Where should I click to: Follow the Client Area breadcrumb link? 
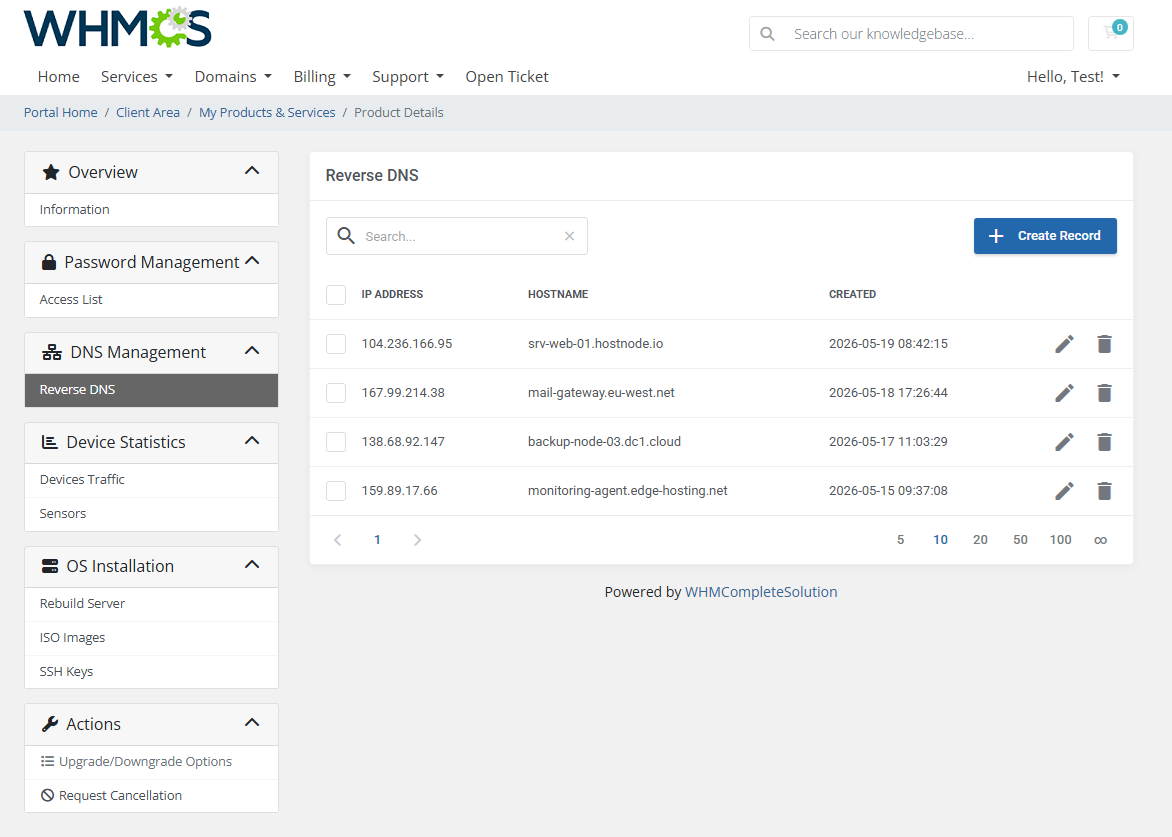click(148, 112)
